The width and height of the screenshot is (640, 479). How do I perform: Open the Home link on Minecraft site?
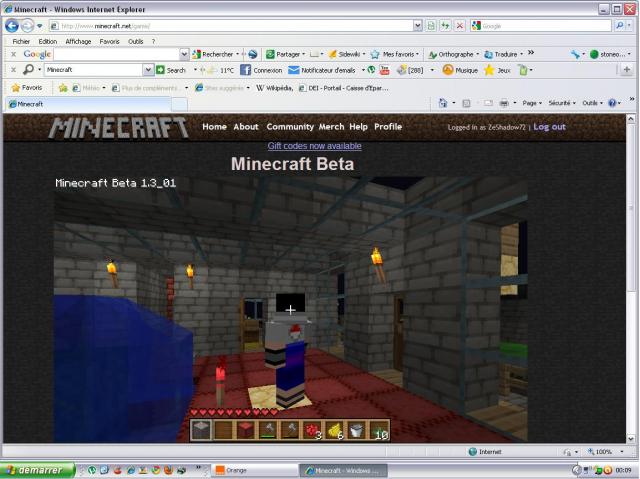pos(214,126)
